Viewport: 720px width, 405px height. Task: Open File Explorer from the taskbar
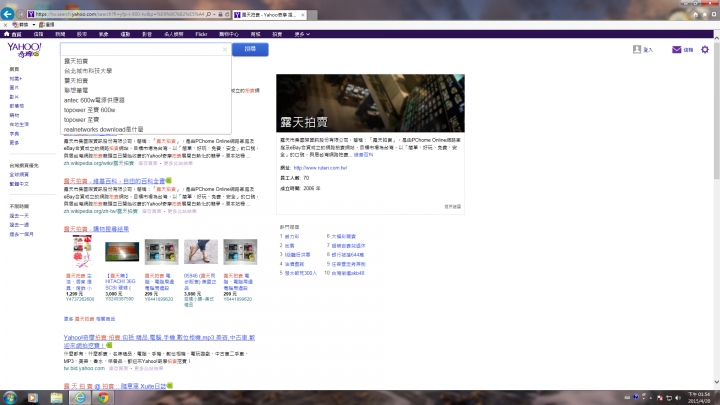[x=56, y=398]
